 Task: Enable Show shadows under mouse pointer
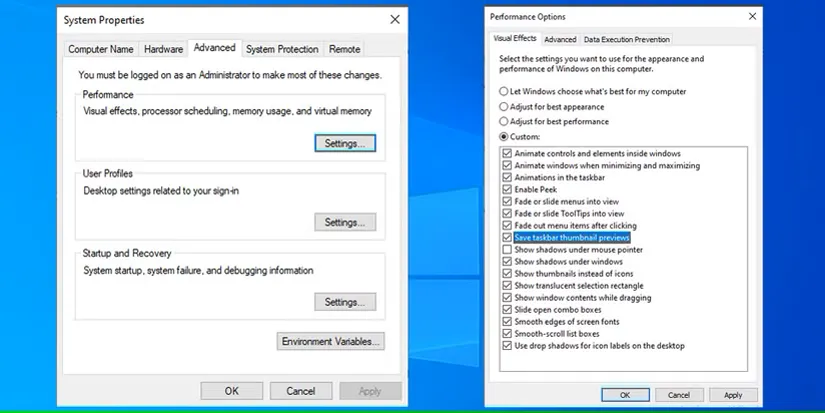point(507,250)
